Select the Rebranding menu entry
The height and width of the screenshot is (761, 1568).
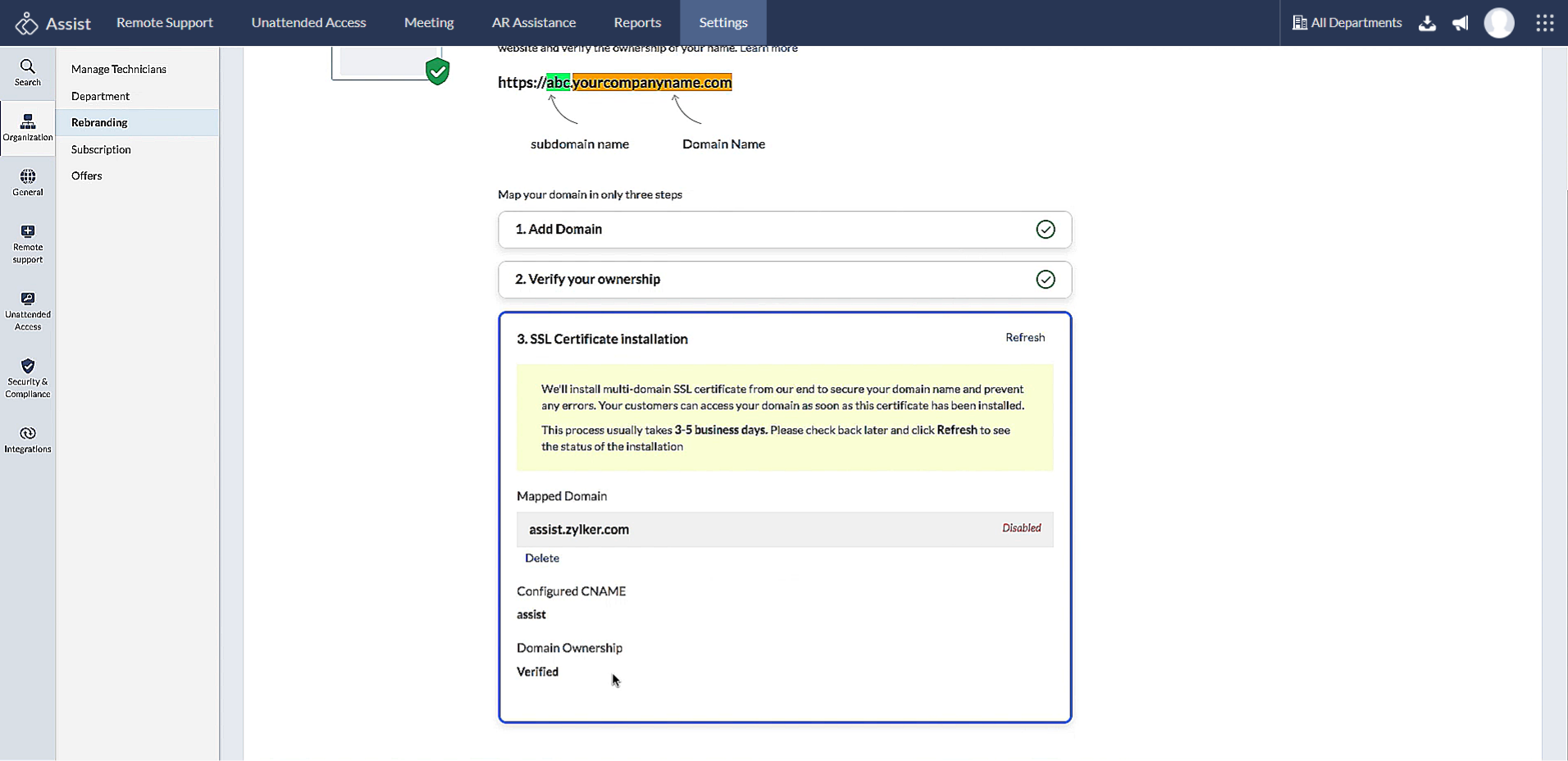tap(98, 121)
